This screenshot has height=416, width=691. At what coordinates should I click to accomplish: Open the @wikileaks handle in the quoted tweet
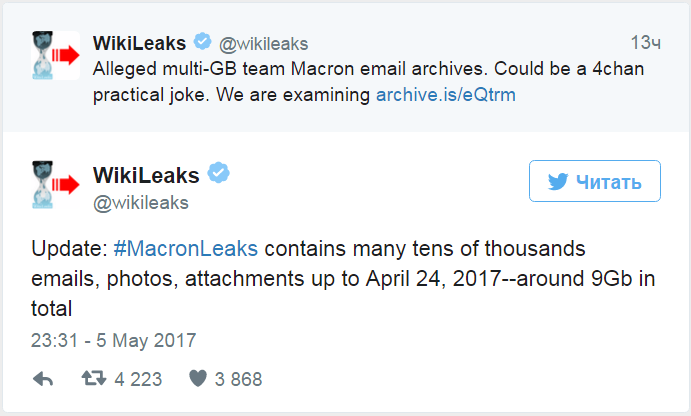[x=264, y=44]
